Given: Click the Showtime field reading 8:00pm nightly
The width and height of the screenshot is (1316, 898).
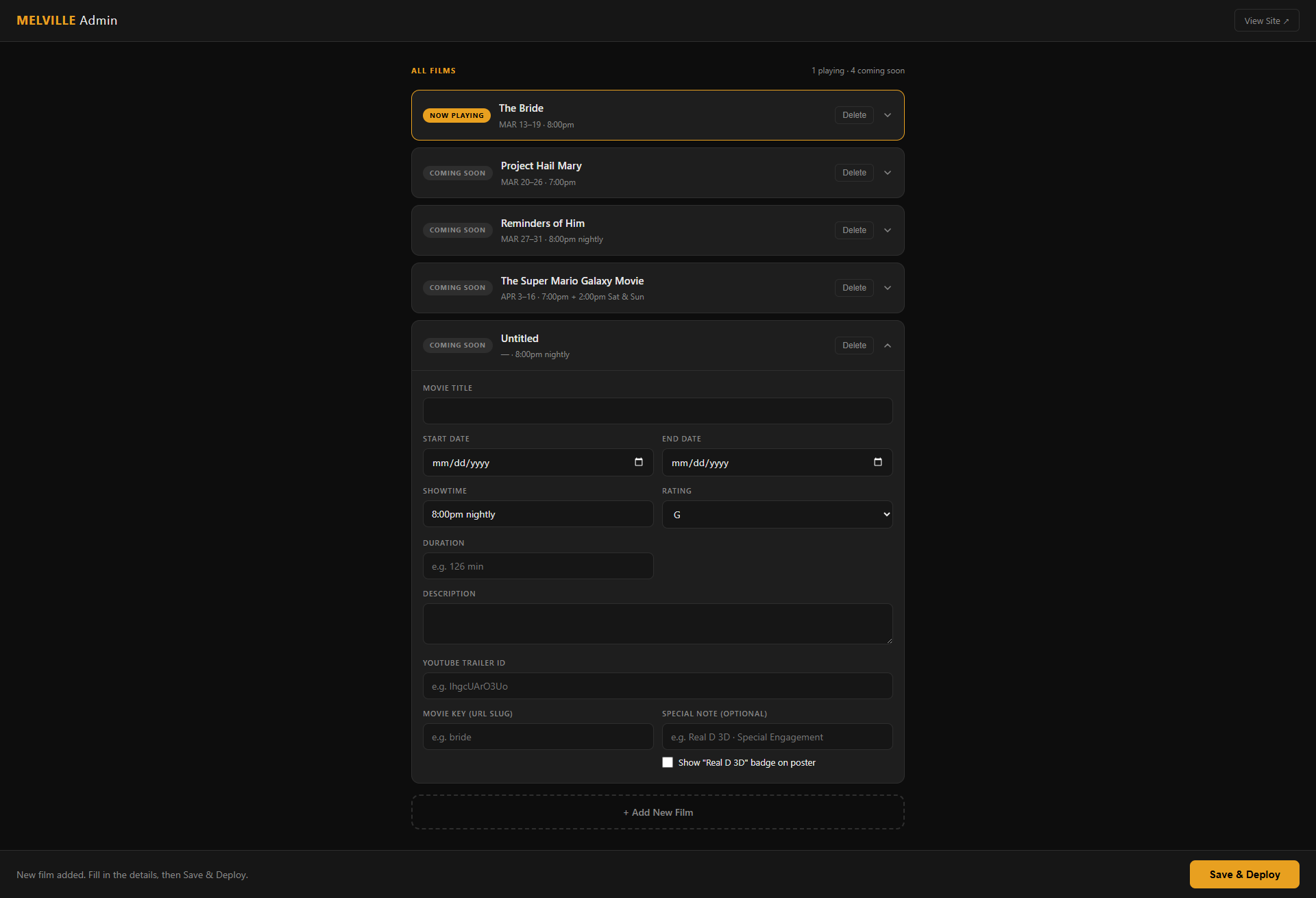Looking at the screenshot, I should (537, 513).
